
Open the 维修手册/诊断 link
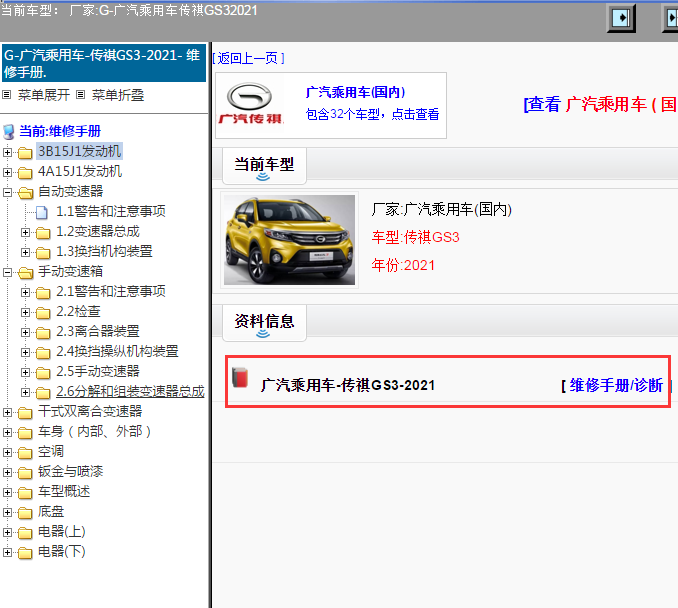pyautogui.click(x=616, y=385)
